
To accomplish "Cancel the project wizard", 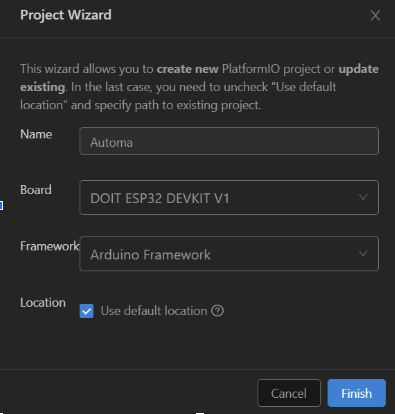I will (289, 393).
